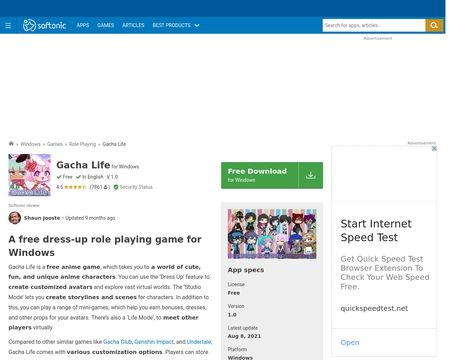450x360 pixels.
Task: Open Shaun Jooste's author avatar
Action: click(x=15, y=218)
